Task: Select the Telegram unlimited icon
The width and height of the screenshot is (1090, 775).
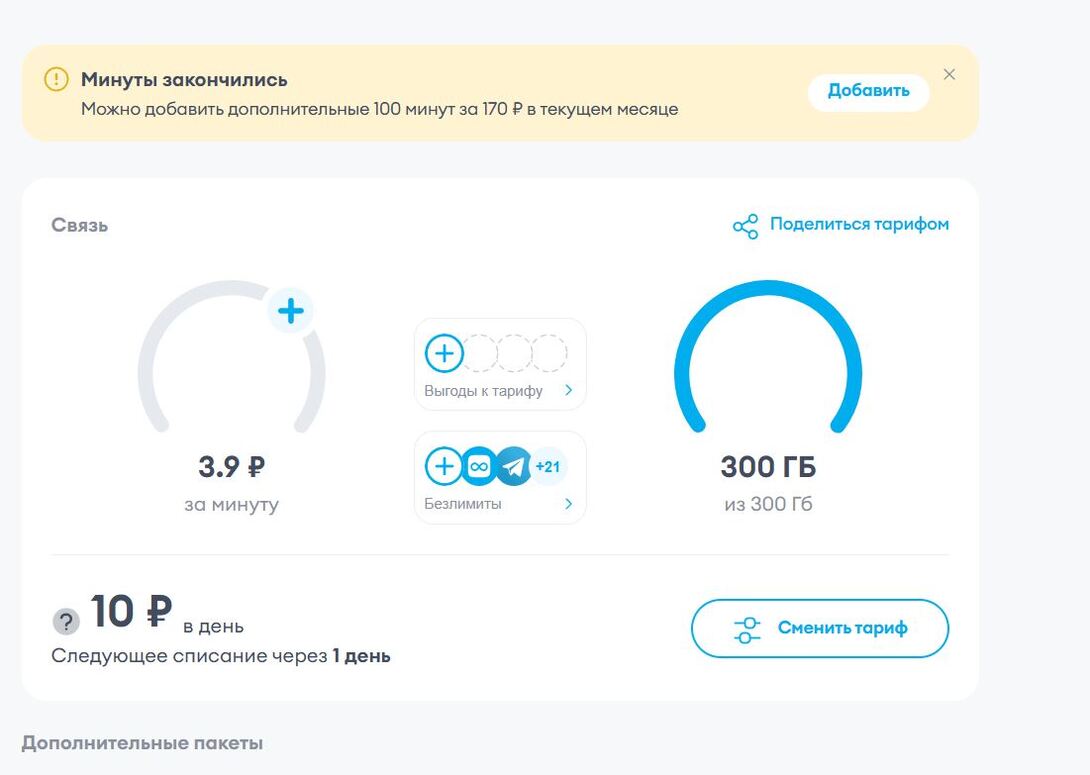Action: point(513,466)
